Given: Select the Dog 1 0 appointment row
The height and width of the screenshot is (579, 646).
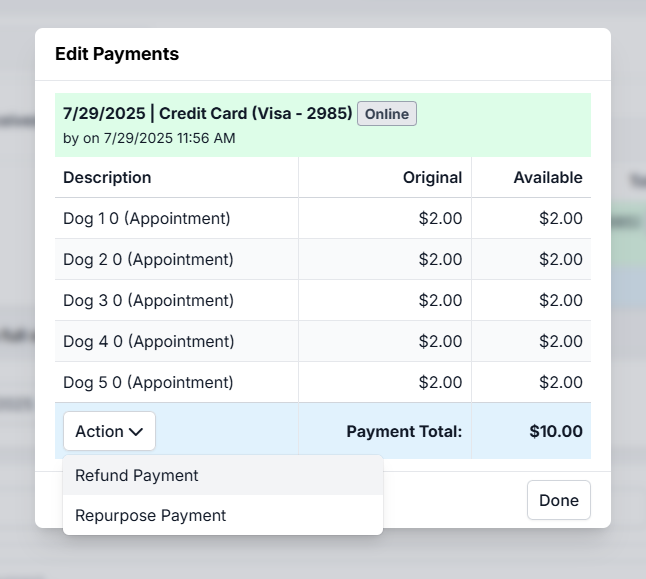Looking at the screenshot, I should click(x=146, y=218).
